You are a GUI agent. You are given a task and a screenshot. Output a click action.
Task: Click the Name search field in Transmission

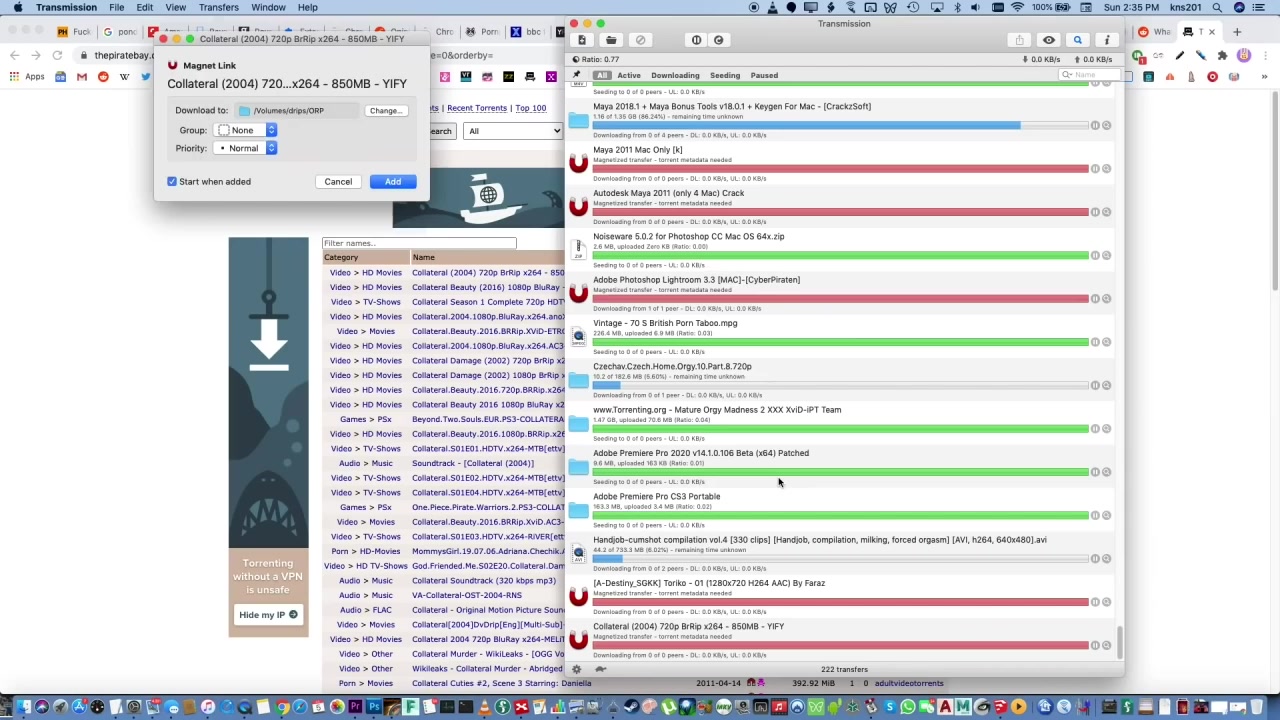[1088, 75]
